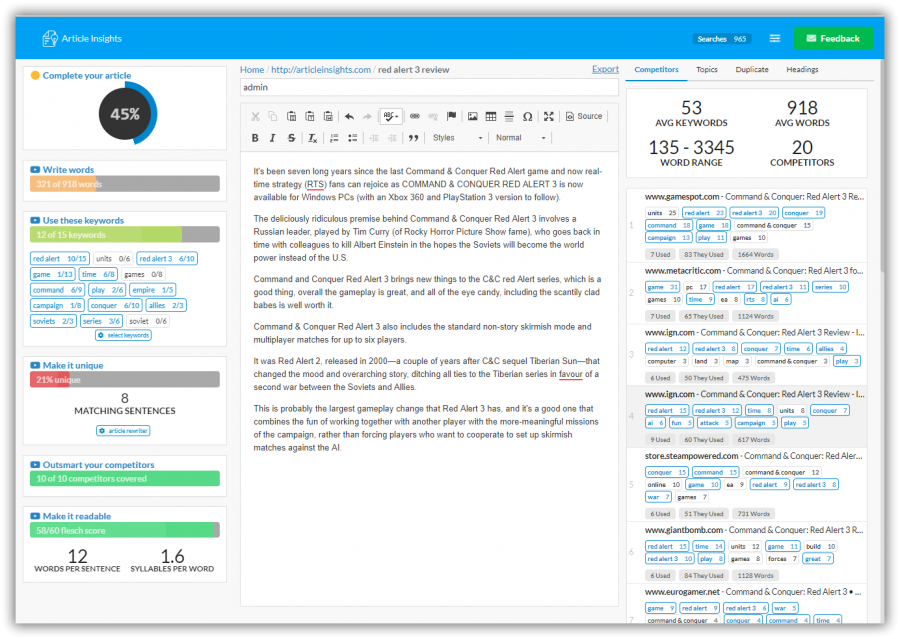Insert an anchor with the flag icon
900x639 pixels.
[x=452, y=117]
